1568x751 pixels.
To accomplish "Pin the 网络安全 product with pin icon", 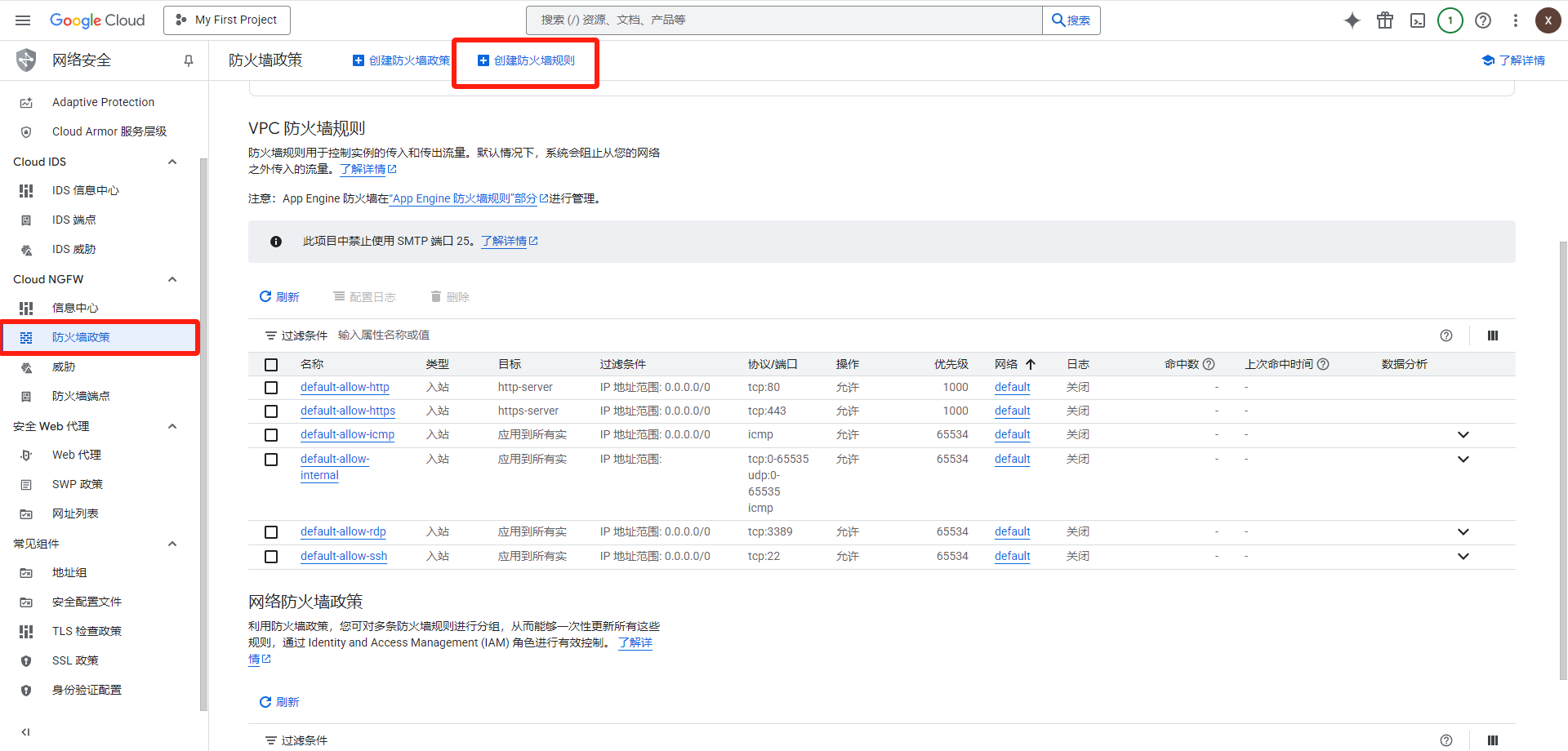I will (x=189, y=60).
